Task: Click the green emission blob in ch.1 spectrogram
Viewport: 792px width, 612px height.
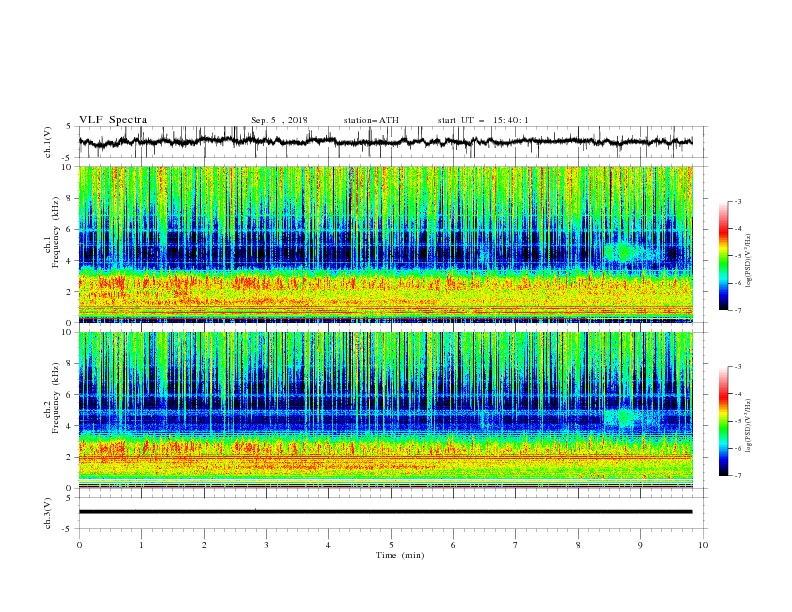Action: pos(624,251)
